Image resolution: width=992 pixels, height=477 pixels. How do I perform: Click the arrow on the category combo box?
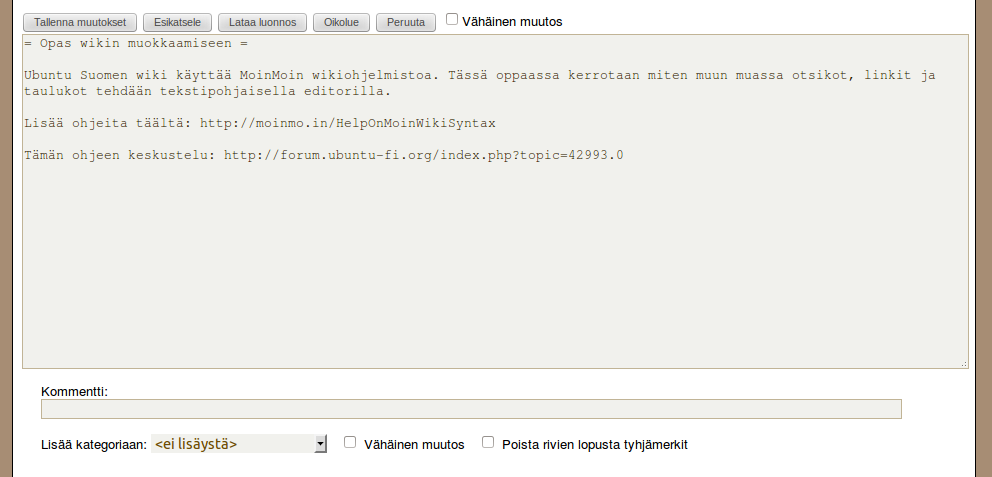321,444
